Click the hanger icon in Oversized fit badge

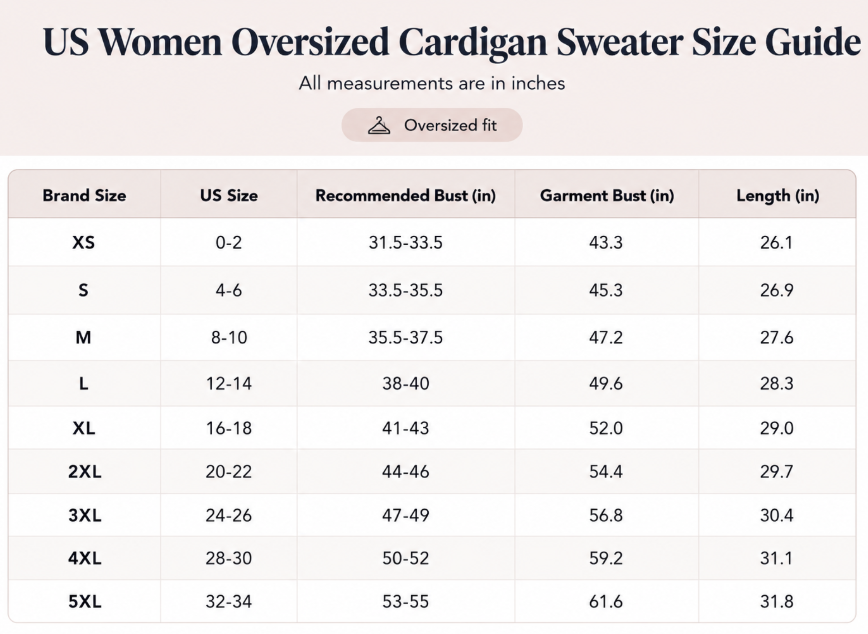[379, 126]
